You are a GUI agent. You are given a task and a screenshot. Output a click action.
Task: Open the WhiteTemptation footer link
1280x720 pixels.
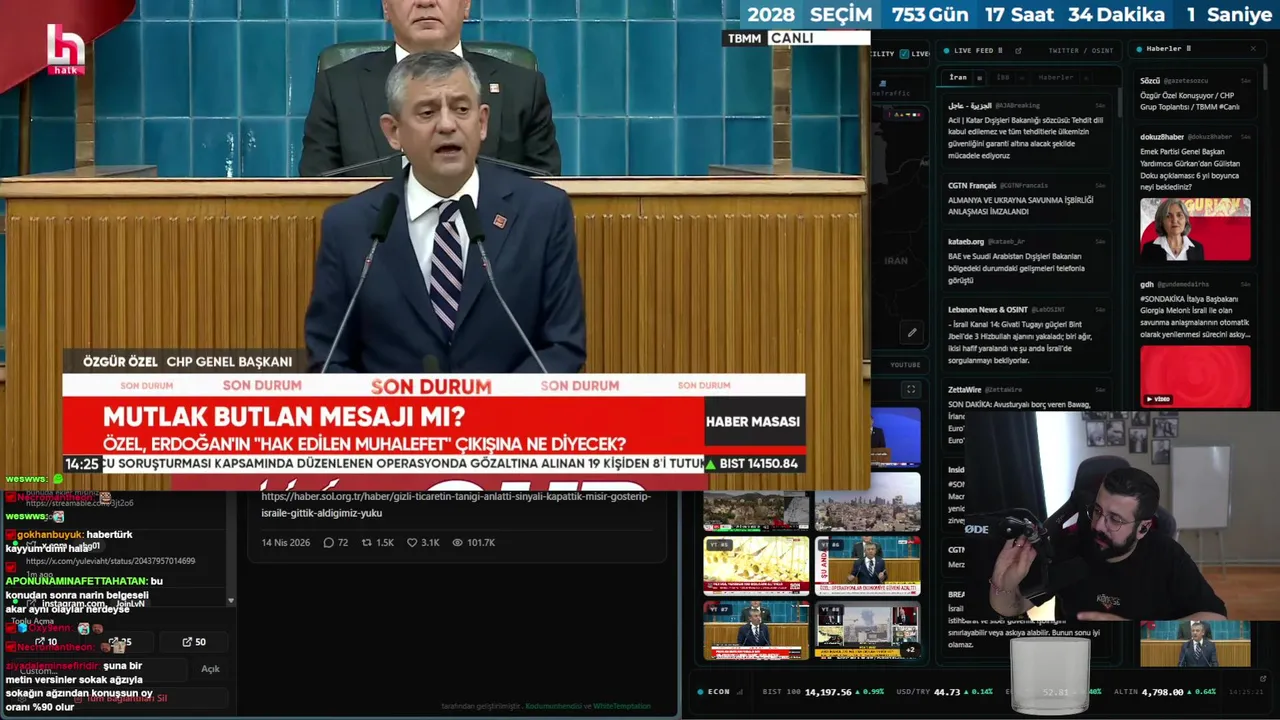(622, 706)
